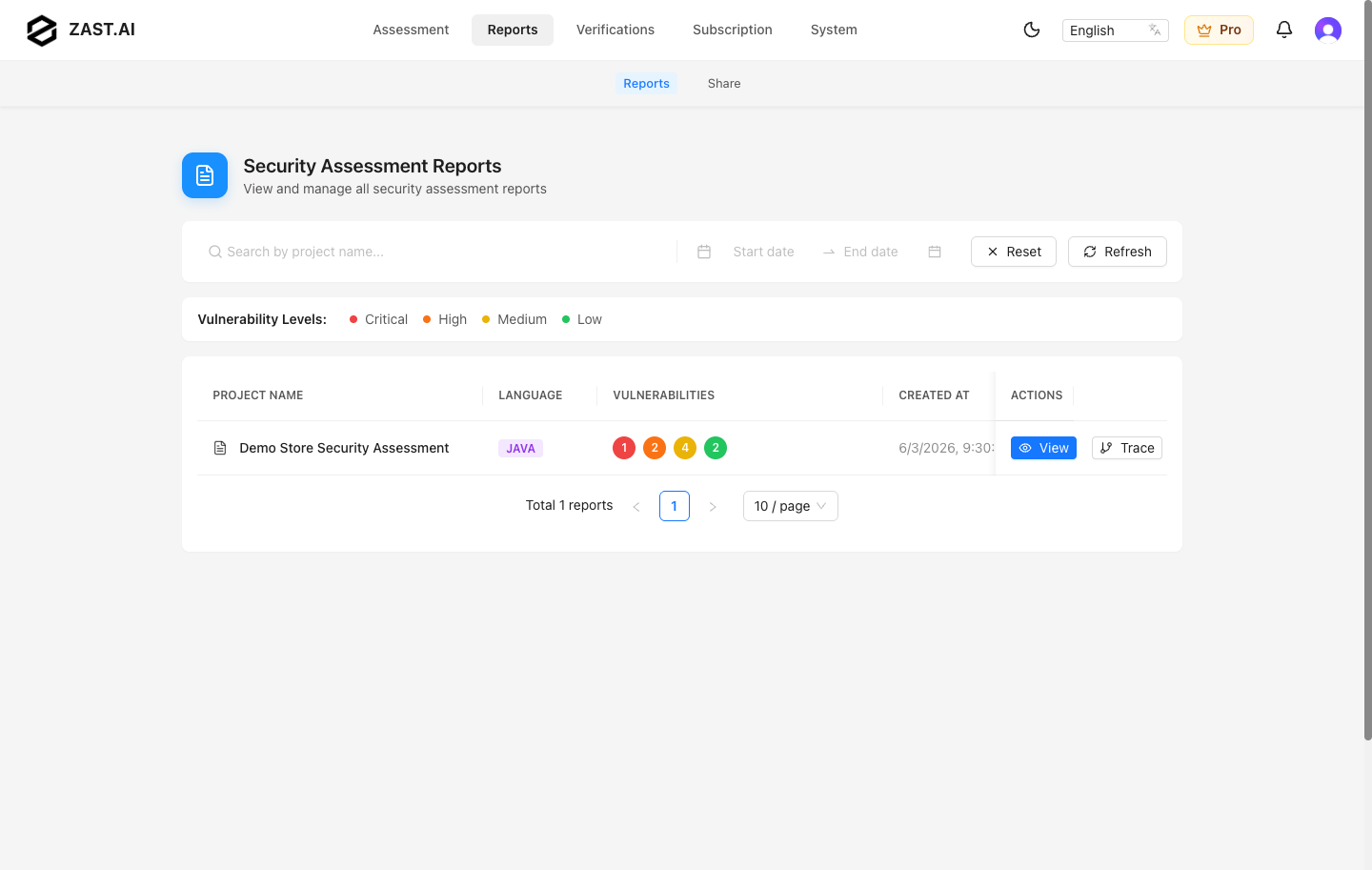Click the Reset button

1014,252
